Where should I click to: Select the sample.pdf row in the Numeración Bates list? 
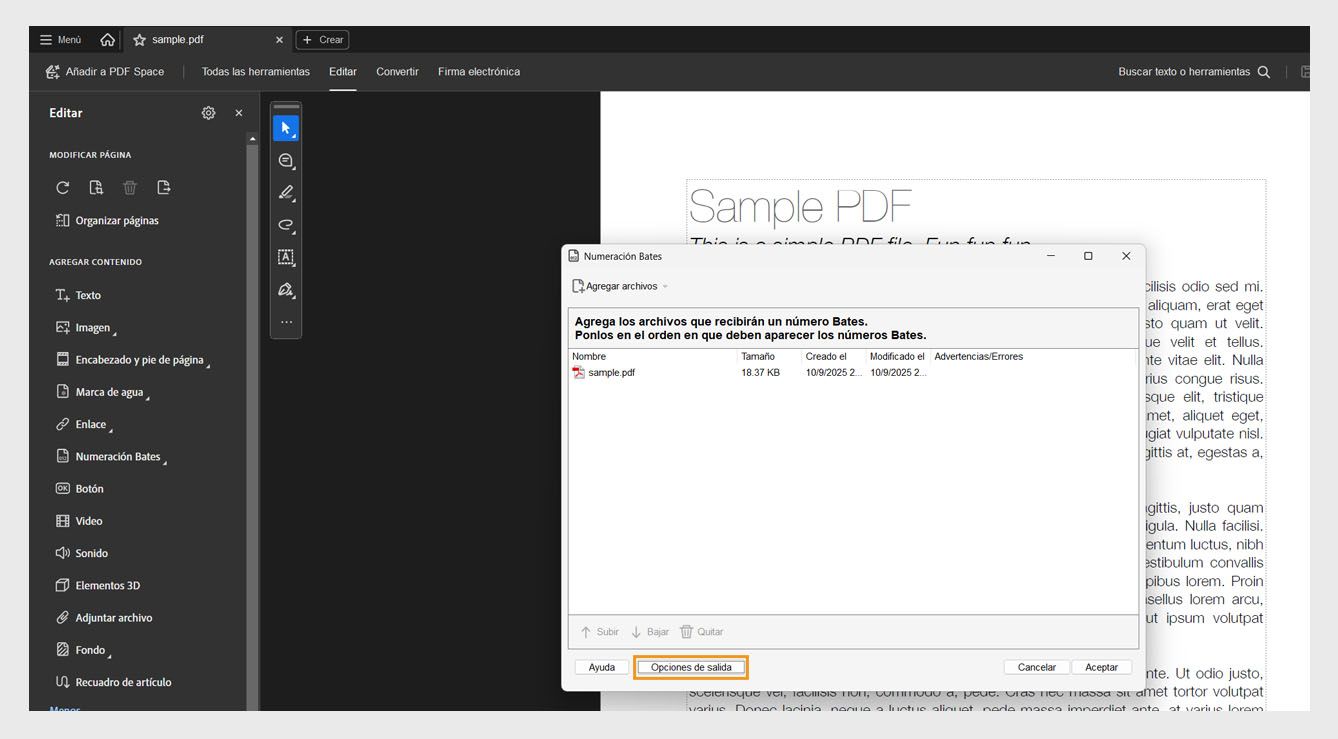coord(853,373)
